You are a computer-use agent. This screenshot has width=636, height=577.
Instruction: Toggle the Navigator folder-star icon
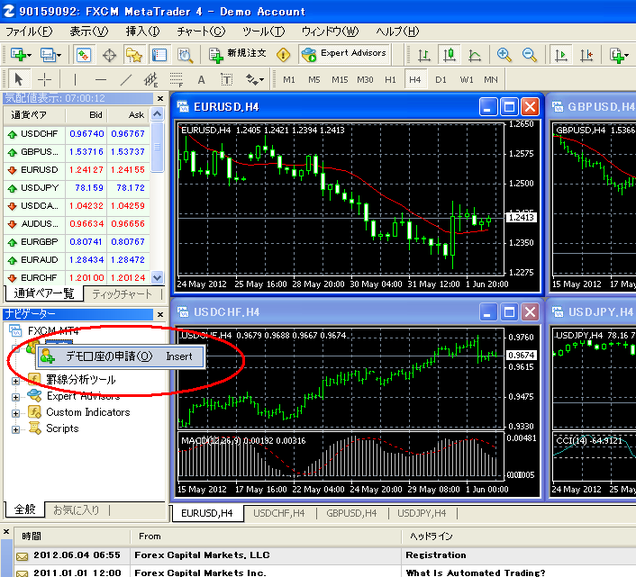(134, 54)
